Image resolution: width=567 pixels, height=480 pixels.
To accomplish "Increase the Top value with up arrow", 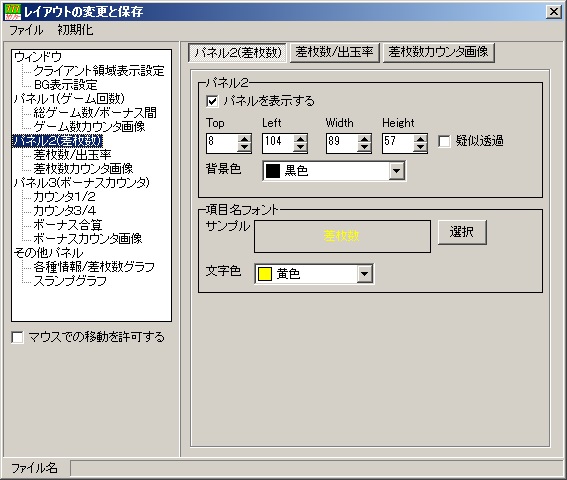I will [x=244, y=139].
